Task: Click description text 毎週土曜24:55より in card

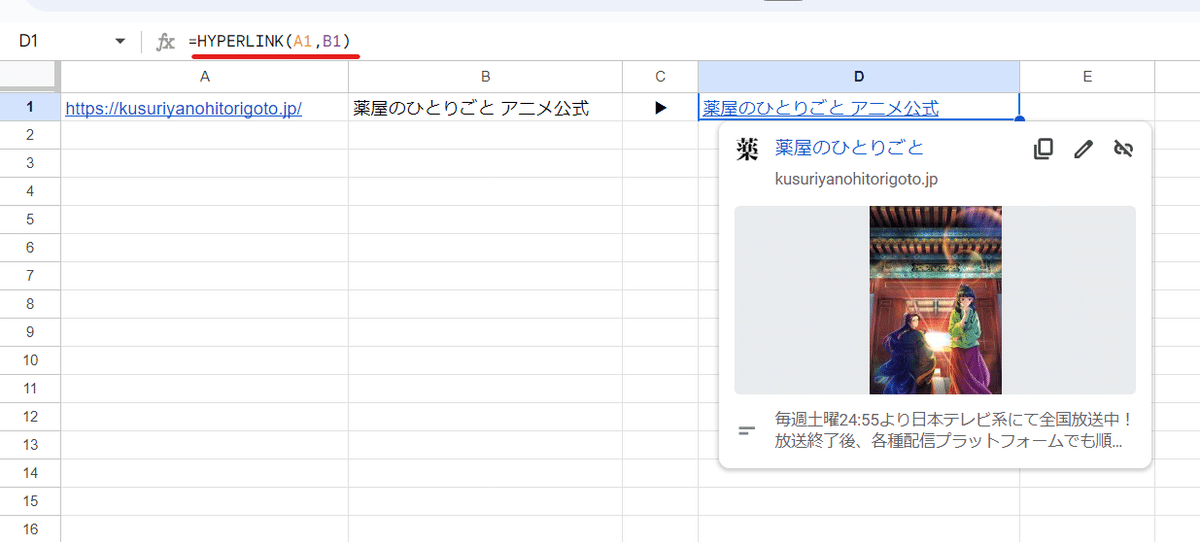Action: click(953, 430)
